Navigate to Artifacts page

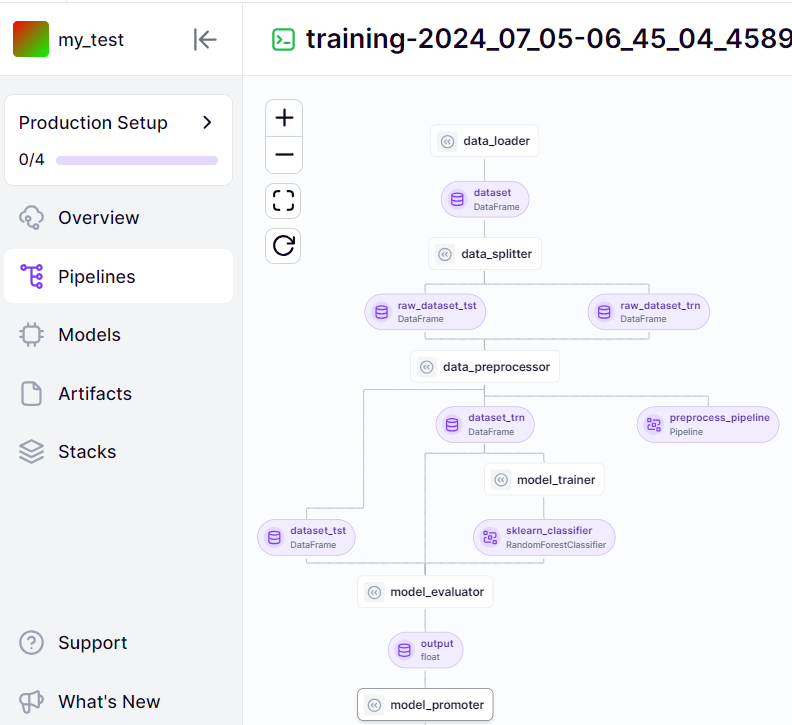coord(94,394)
